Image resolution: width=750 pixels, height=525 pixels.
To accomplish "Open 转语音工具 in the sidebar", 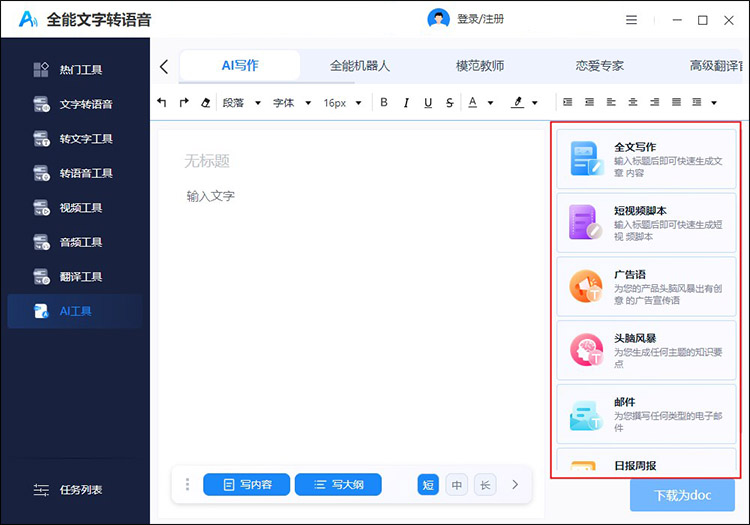I will point(75,173).
